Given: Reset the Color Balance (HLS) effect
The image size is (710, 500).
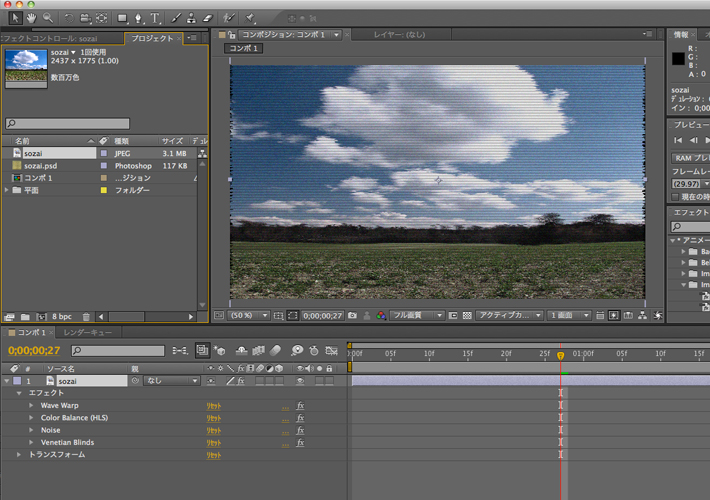Looking at the screenshot, I should 213,418.
